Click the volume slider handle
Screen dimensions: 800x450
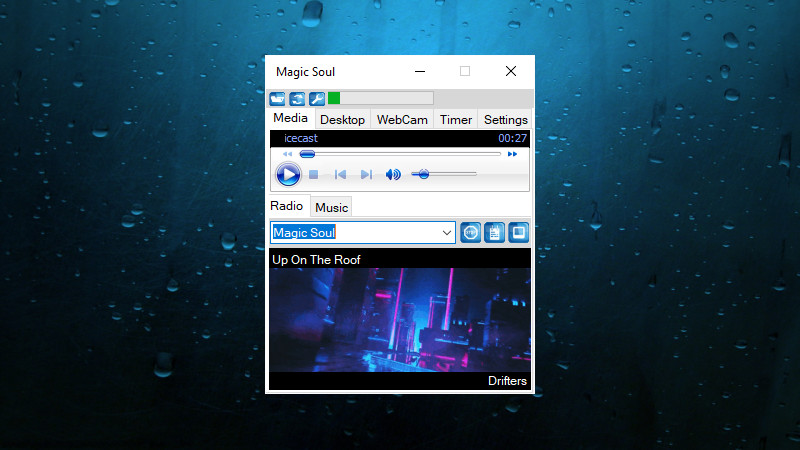tap(423, 174)
